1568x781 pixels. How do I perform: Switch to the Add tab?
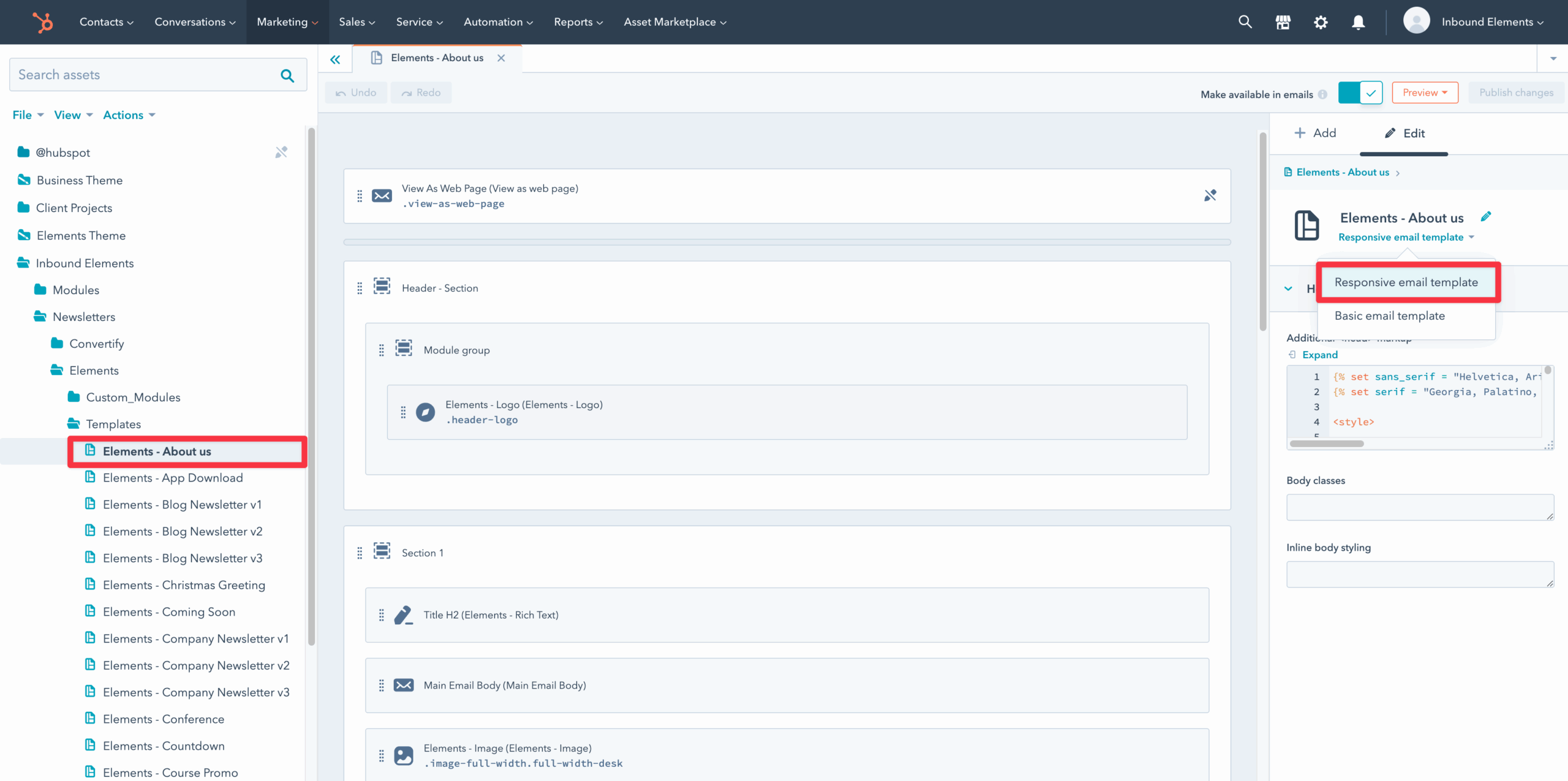click(1315, 133)
